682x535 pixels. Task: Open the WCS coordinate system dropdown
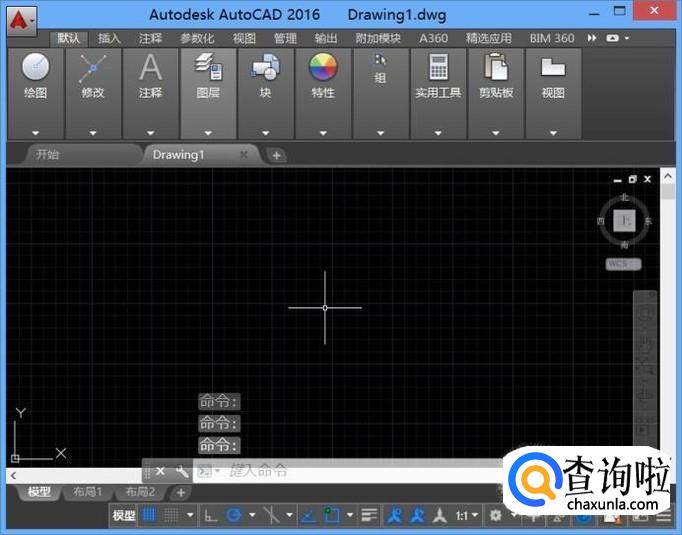(623, 264)
